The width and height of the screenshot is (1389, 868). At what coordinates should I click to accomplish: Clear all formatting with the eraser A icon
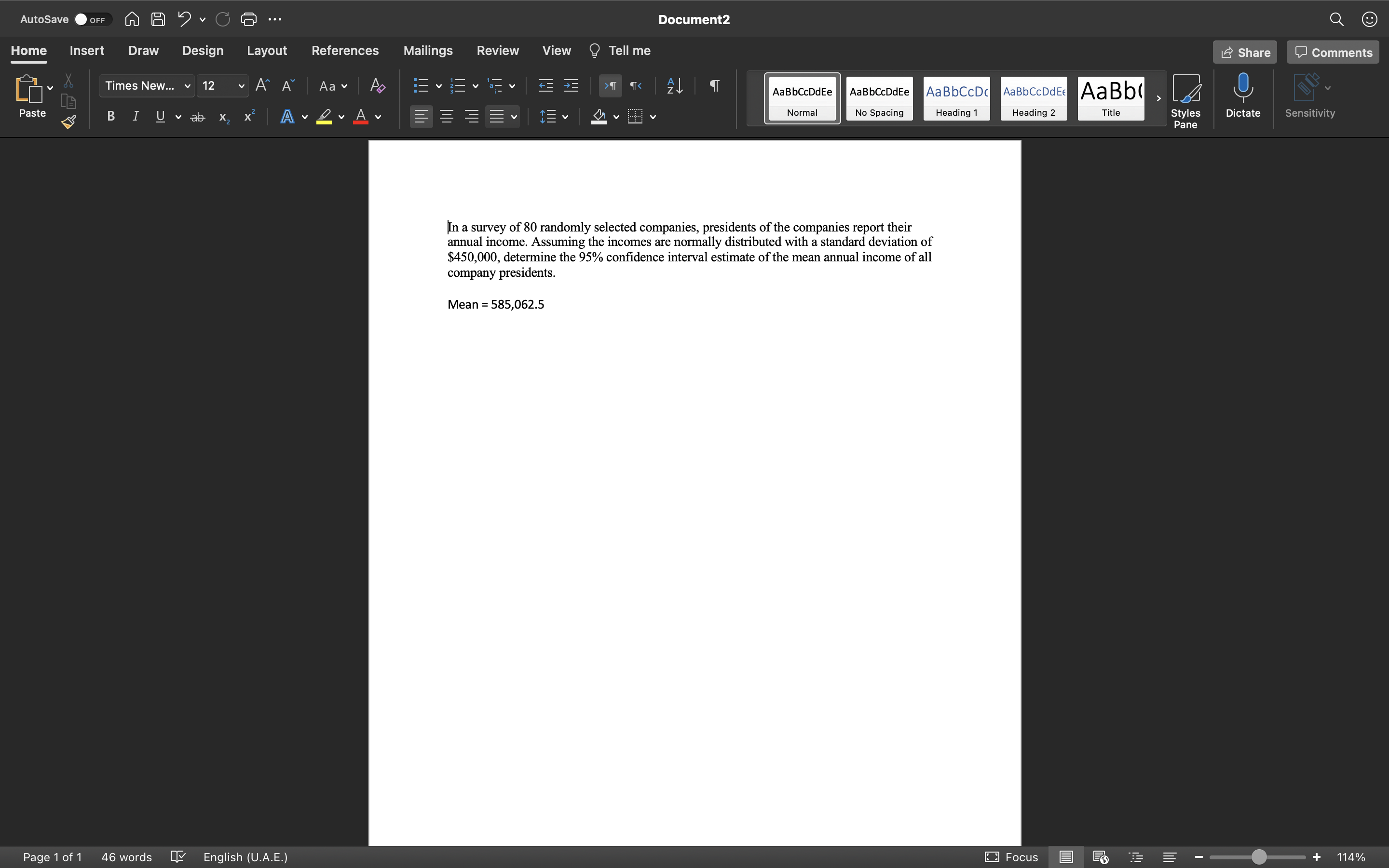pos(377,85)
